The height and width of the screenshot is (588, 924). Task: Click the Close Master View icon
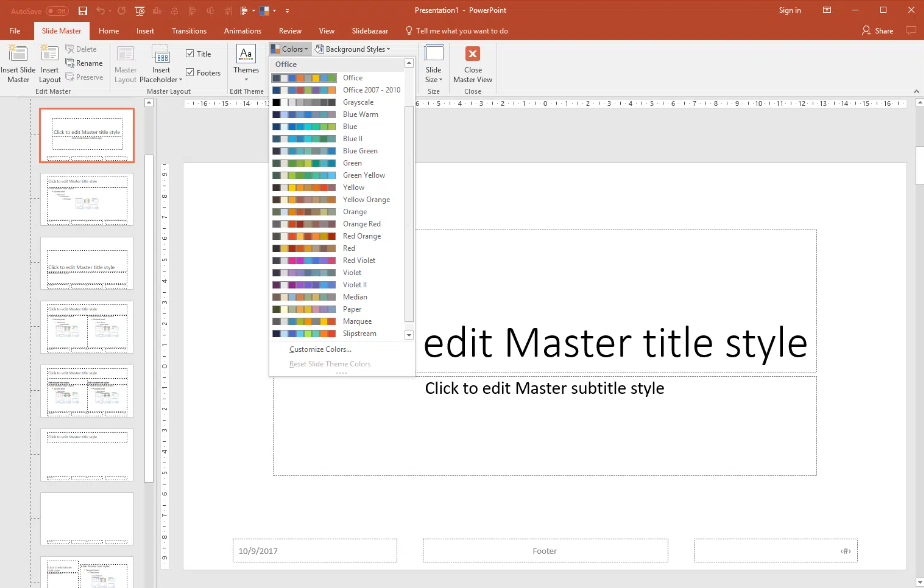pyautogui.click(x=472, y=63)
